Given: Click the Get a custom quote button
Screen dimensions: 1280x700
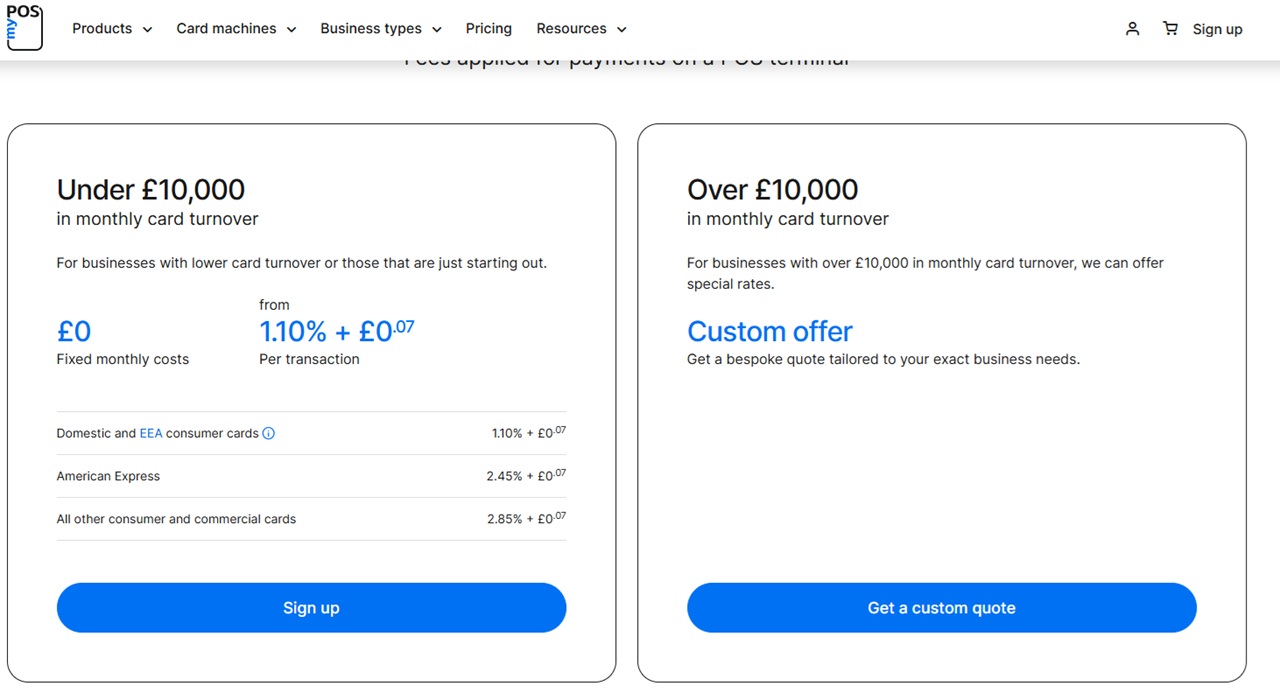Looking at the screenshot, I should pos(941,607).
